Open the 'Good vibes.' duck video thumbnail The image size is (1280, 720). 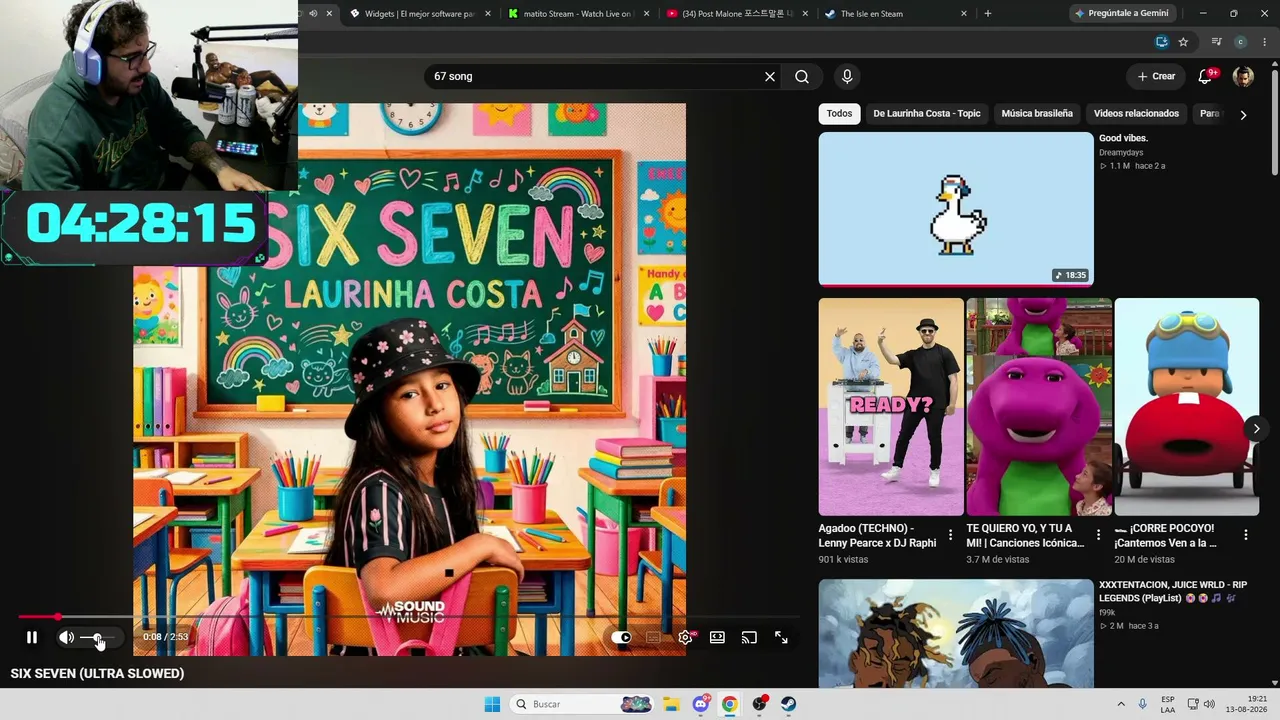956,209
